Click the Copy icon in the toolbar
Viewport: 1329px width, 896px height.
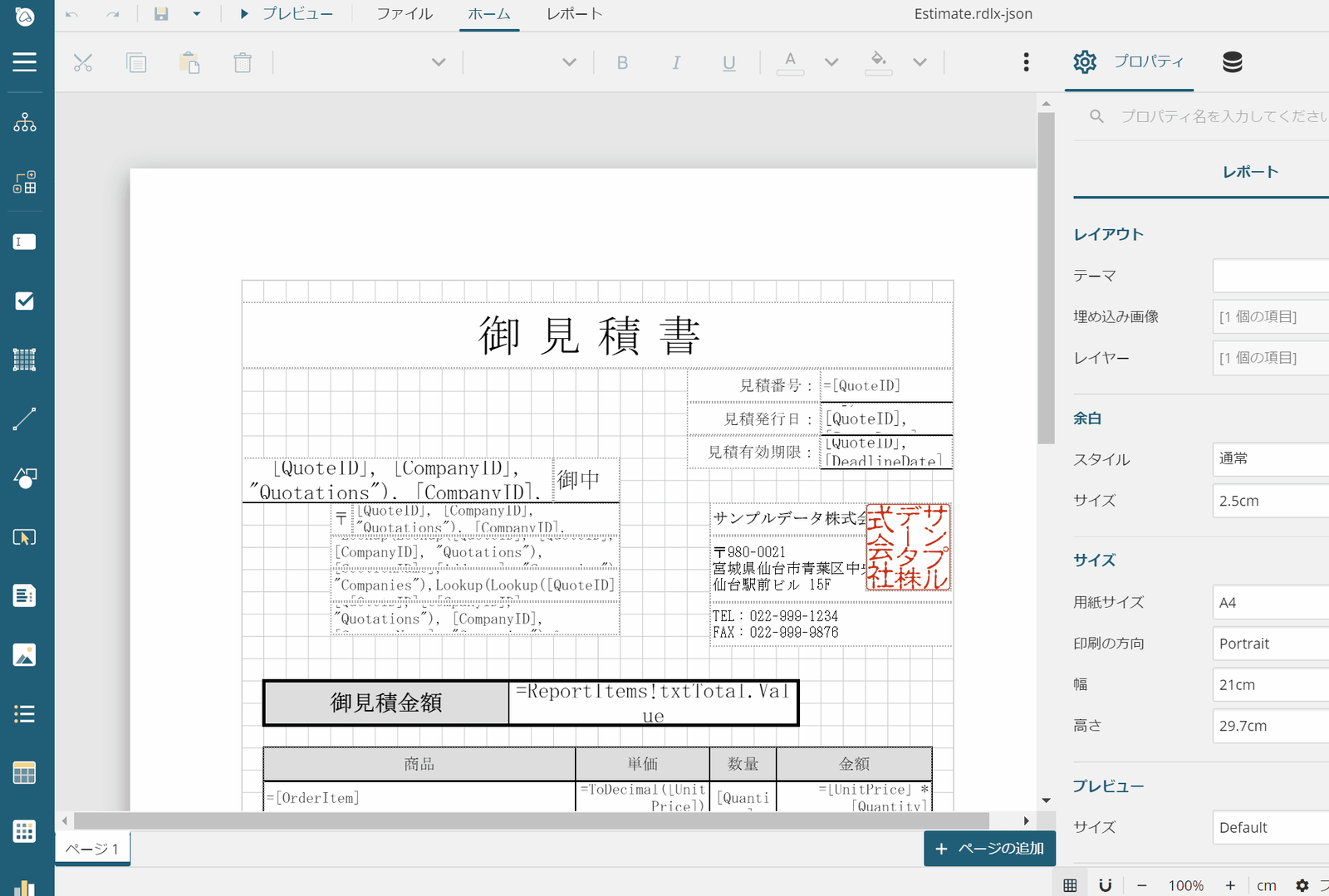point(136,62)
